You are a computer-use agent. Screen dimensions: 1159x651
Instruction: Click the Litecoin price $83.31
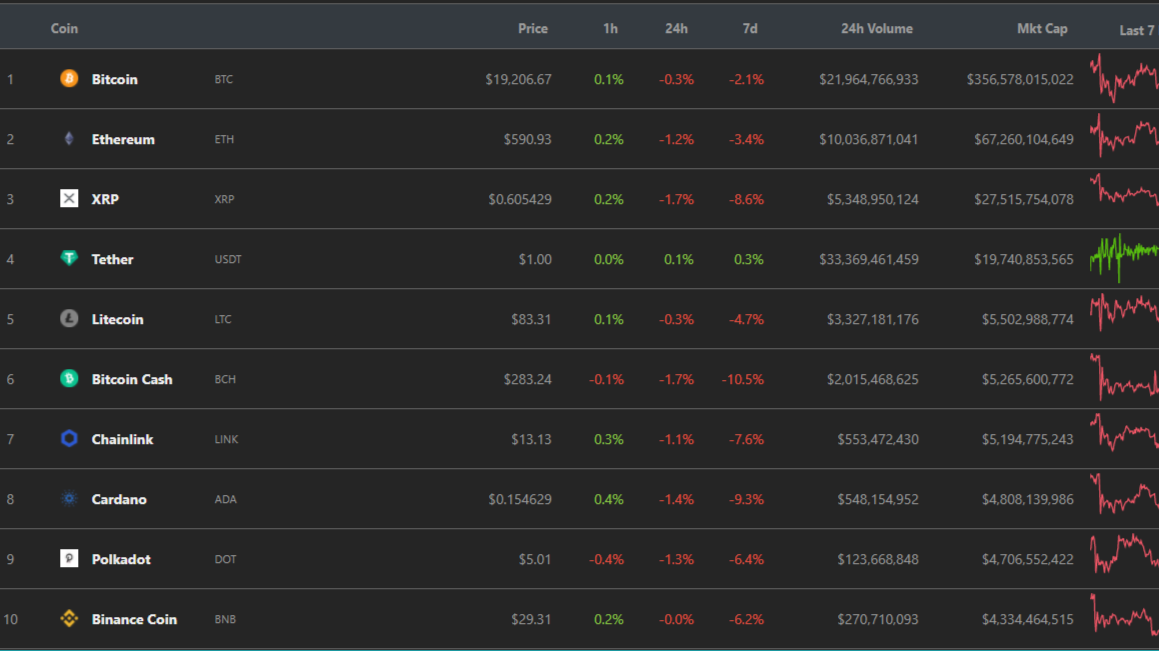tap(531, 319)
